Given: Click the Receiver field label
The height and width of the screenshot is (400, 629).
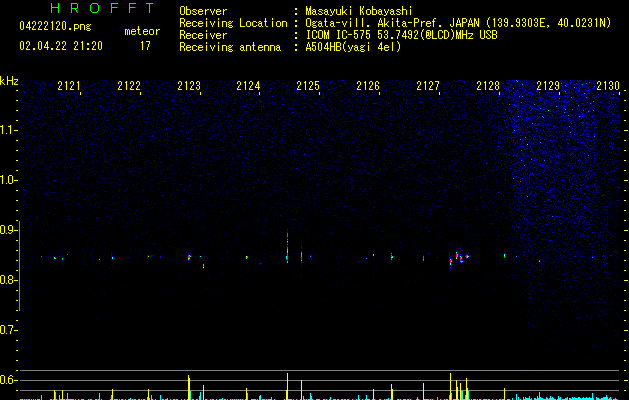Looking at the screenshot, I should pos(203,35).
